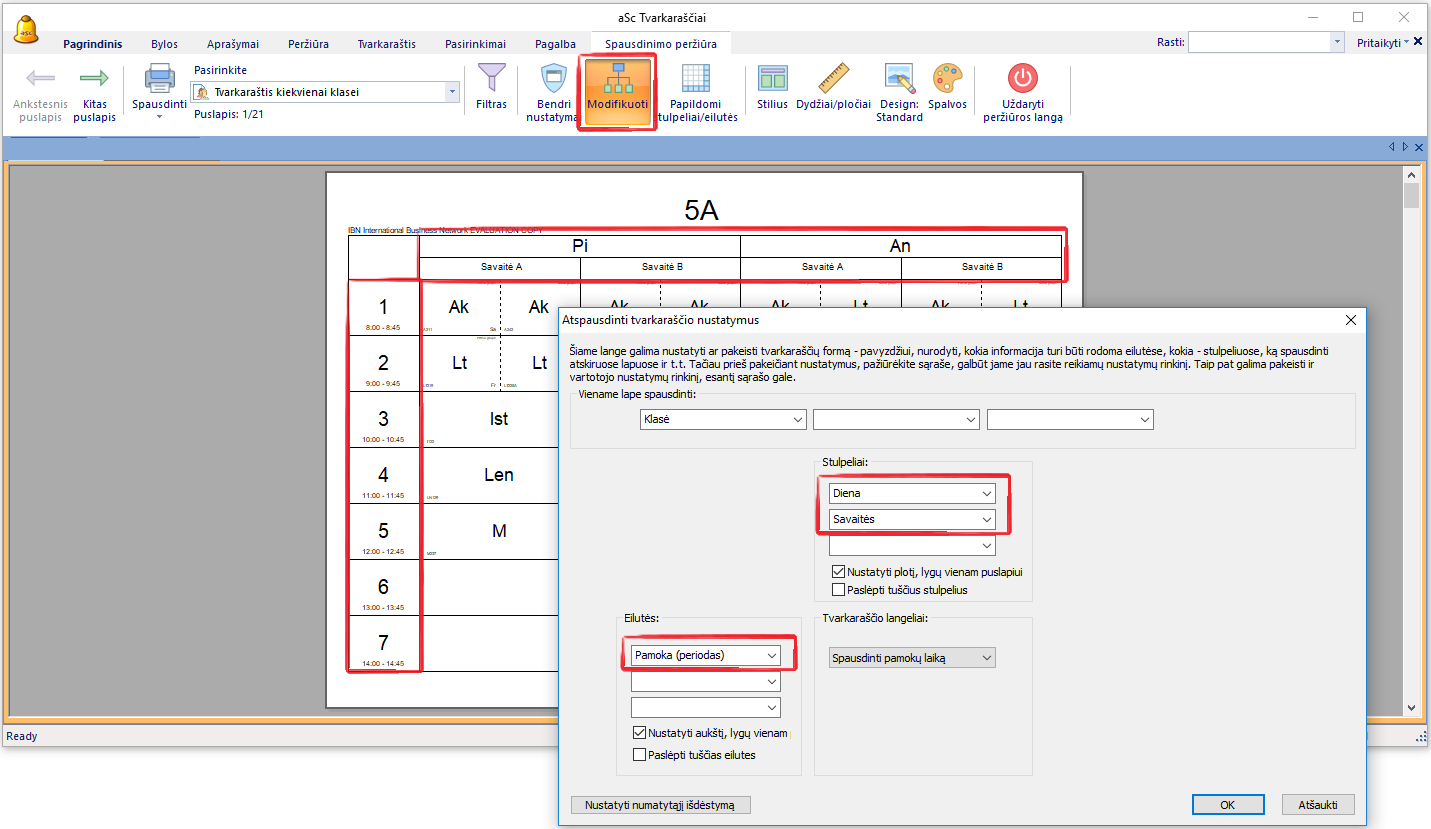This screenshot has height=829, width=1431.
Task: Open Bendri nustatymai shield icon
Action: (x=553, y=79)
